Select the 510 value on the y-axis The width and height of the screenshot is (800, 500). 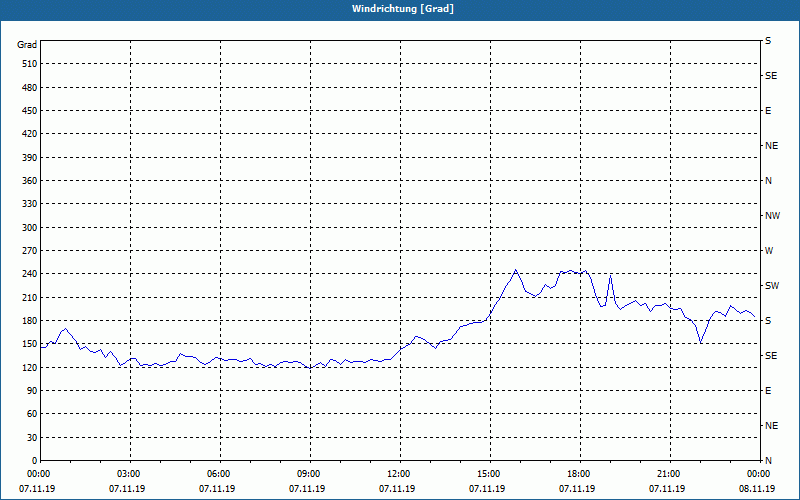[30, 64]
